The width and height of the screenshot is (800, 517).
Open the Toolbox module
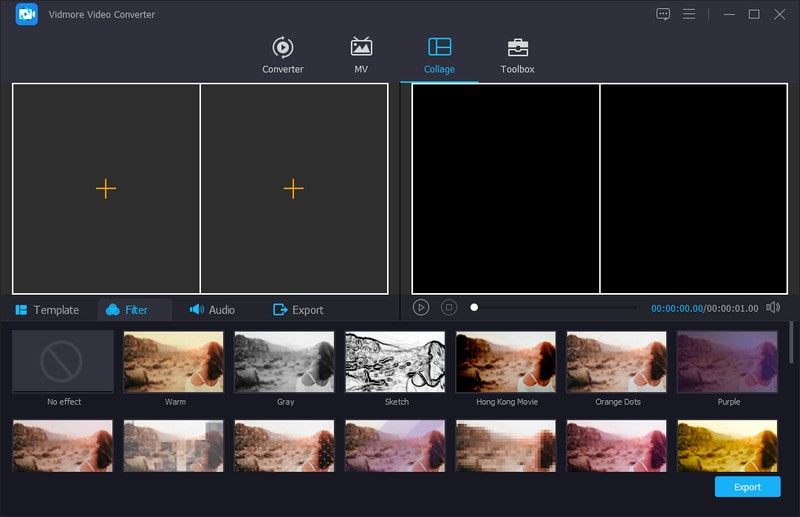tap(517, 55)
